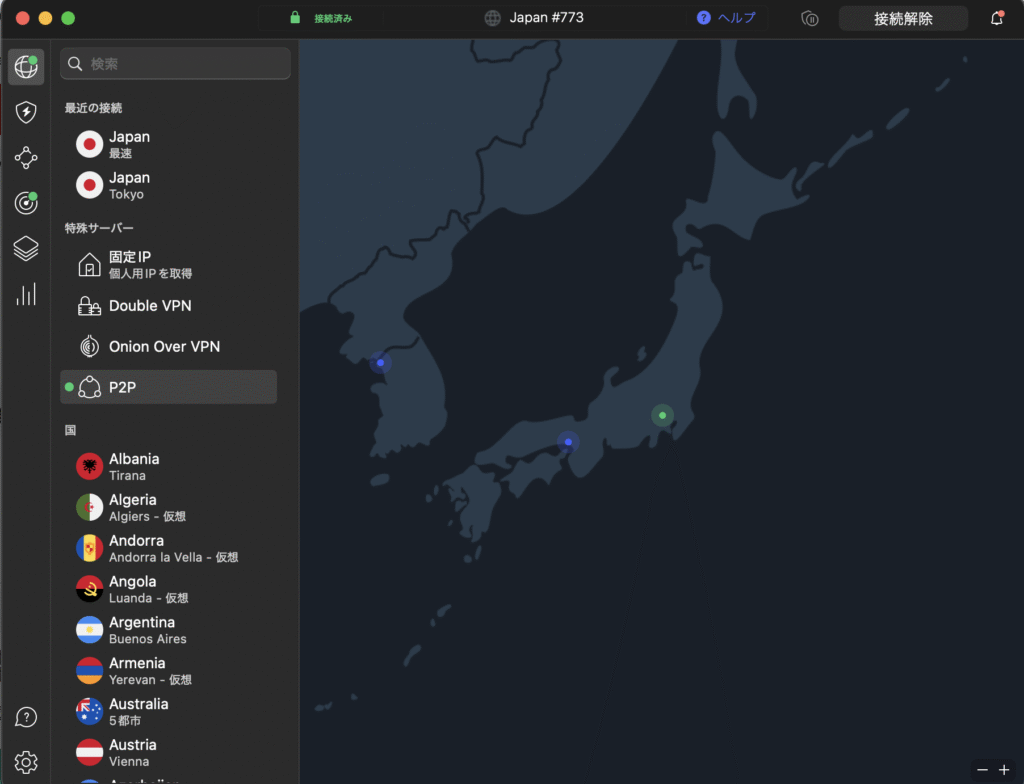Click the Japan #773 server name
The height and width of the screenshot is (784, 1024).
click(547, 18)
